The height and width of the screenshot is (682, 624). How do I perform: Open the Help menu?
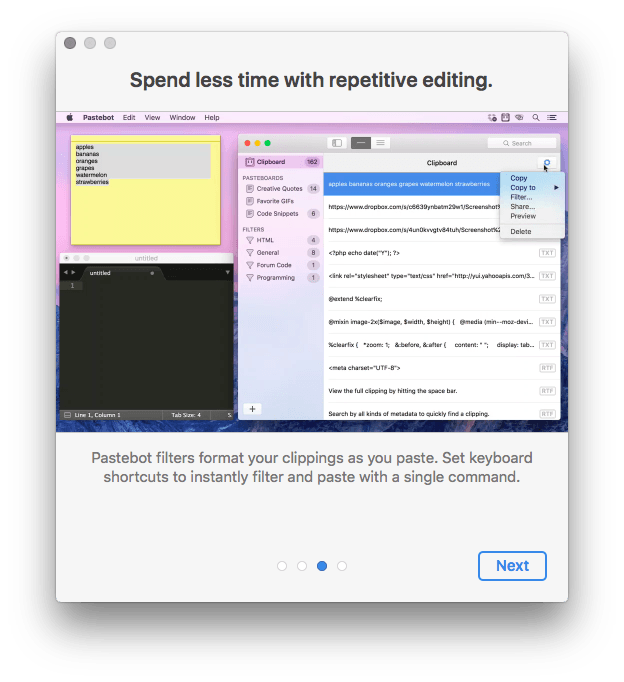[212, 117]
